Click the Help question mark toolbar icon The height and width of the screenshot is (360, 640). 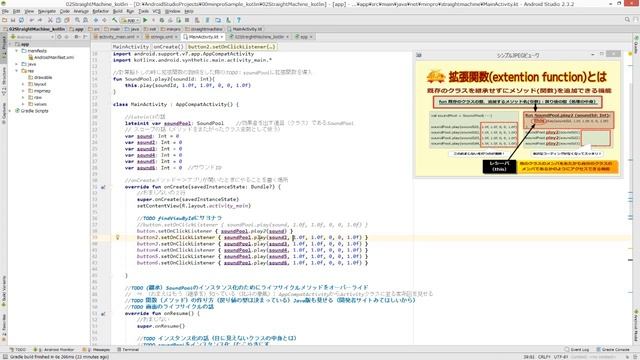[239, 20]
